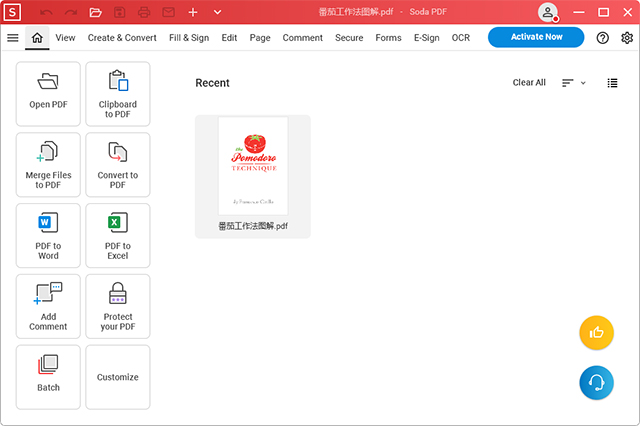640x426 pixels.
Task: Start the Batch processing tool
Action: coord(48,377)
